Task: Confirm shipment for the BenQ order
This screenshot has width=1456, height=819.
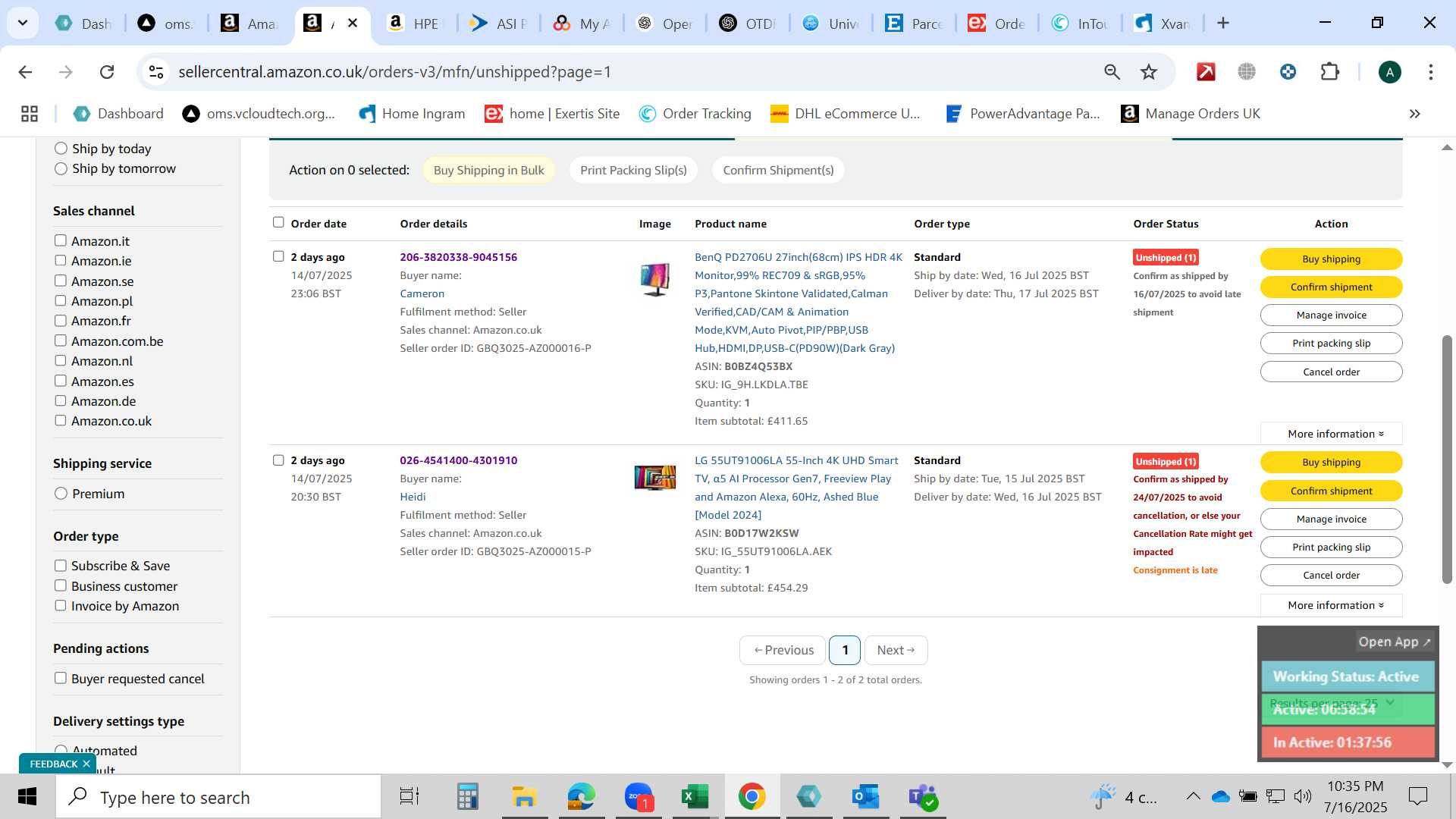Action: [1331, 287]
